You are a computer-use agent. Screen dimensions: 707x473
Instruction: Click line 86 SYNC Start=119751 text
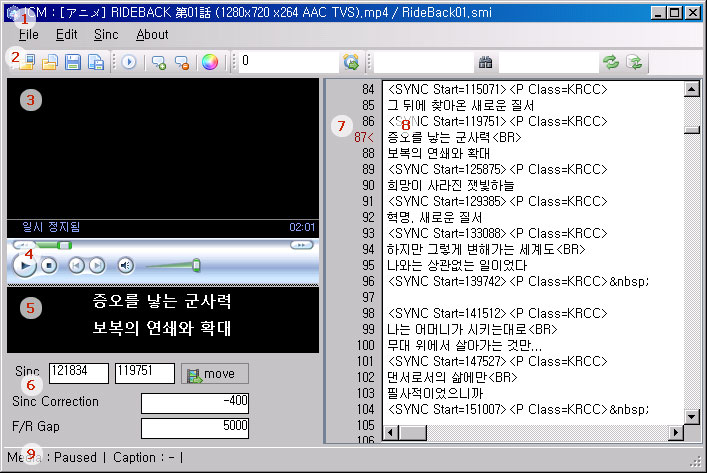[x=497, y=121]
